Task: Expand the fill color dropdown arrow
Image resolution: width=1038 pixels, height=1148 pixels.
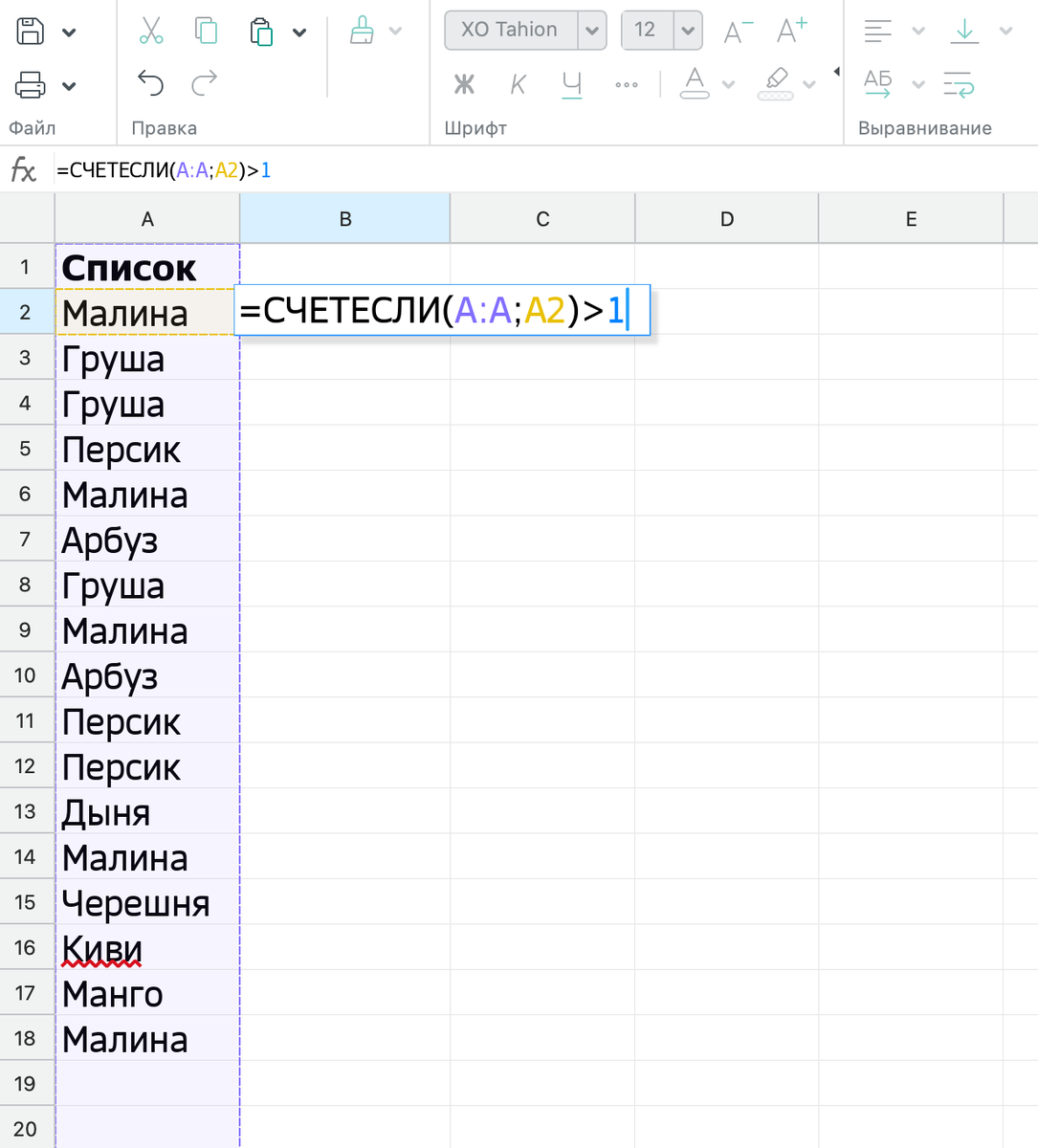Action: (x=809, y=85)
